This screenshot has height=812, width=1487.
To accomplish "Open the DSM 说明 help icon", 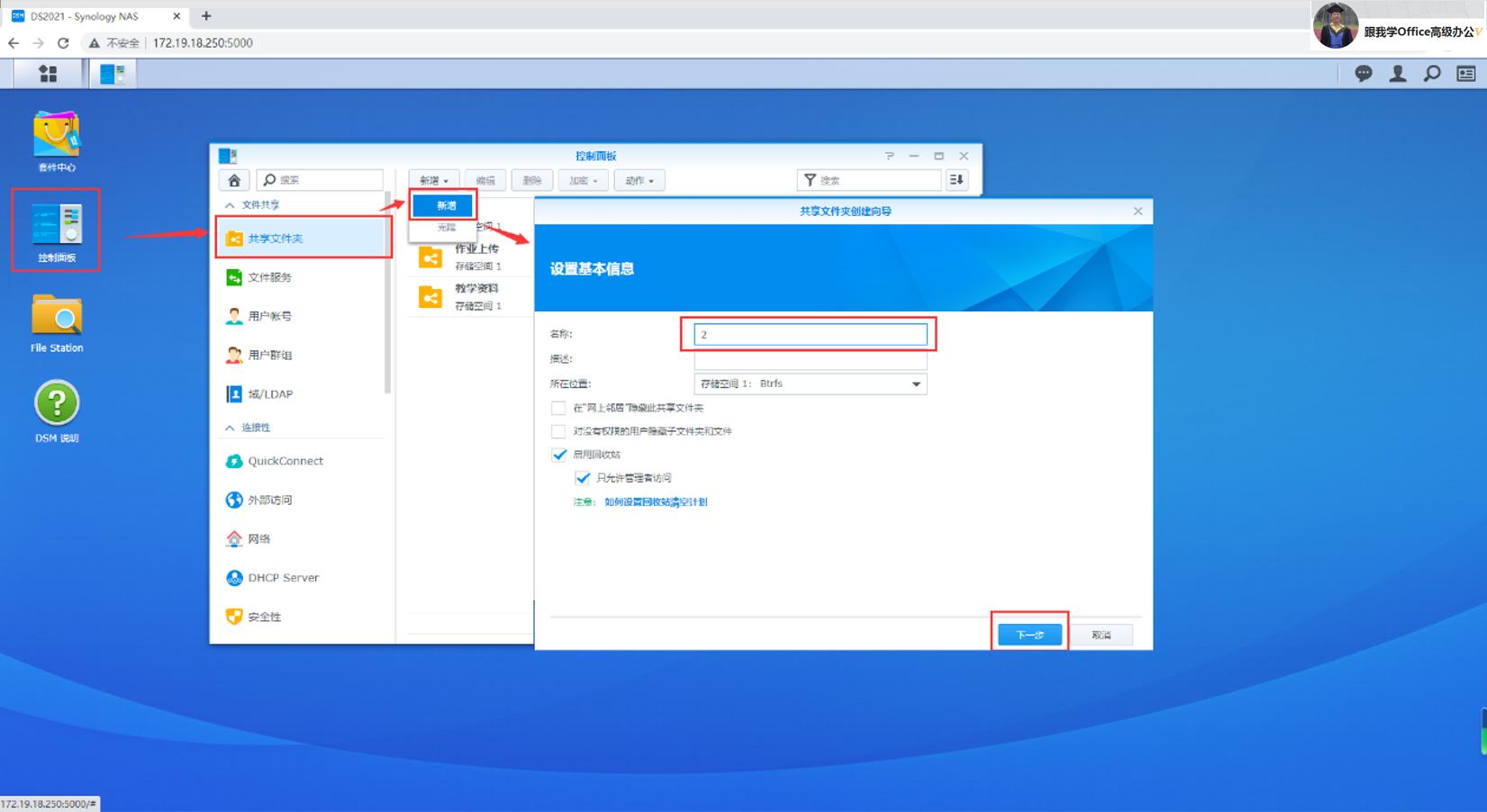I will tap(57, 413).
